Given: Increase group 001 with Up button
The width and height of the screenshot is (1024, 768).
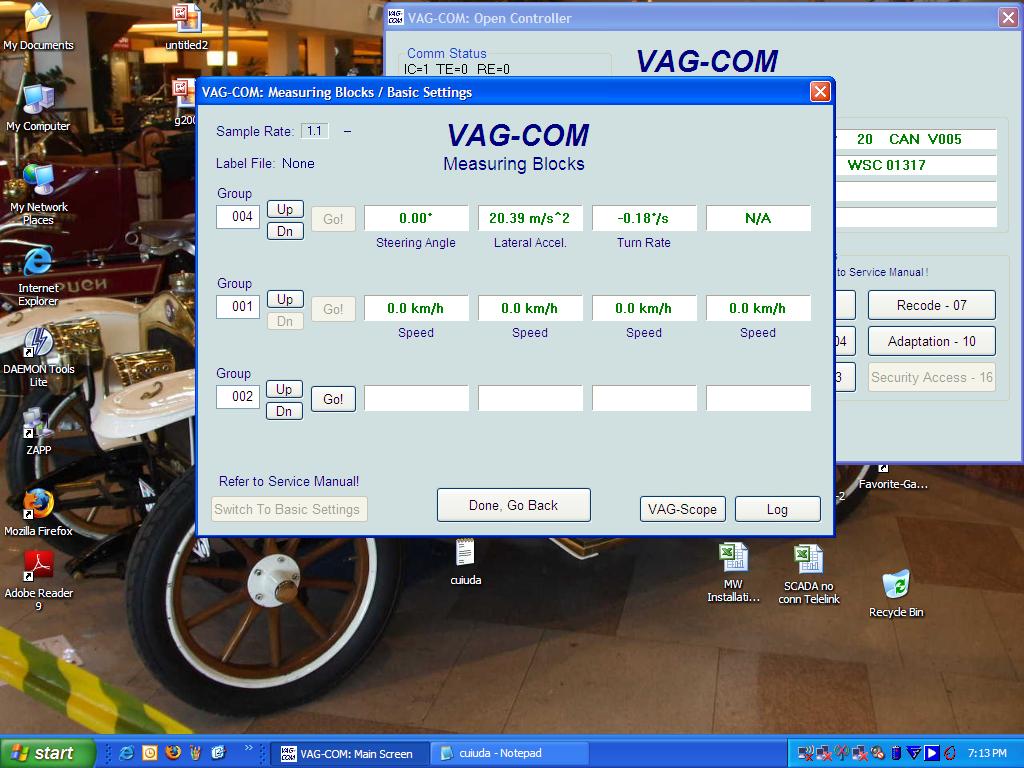Looking at the screenshot, I should coord(285,299).
